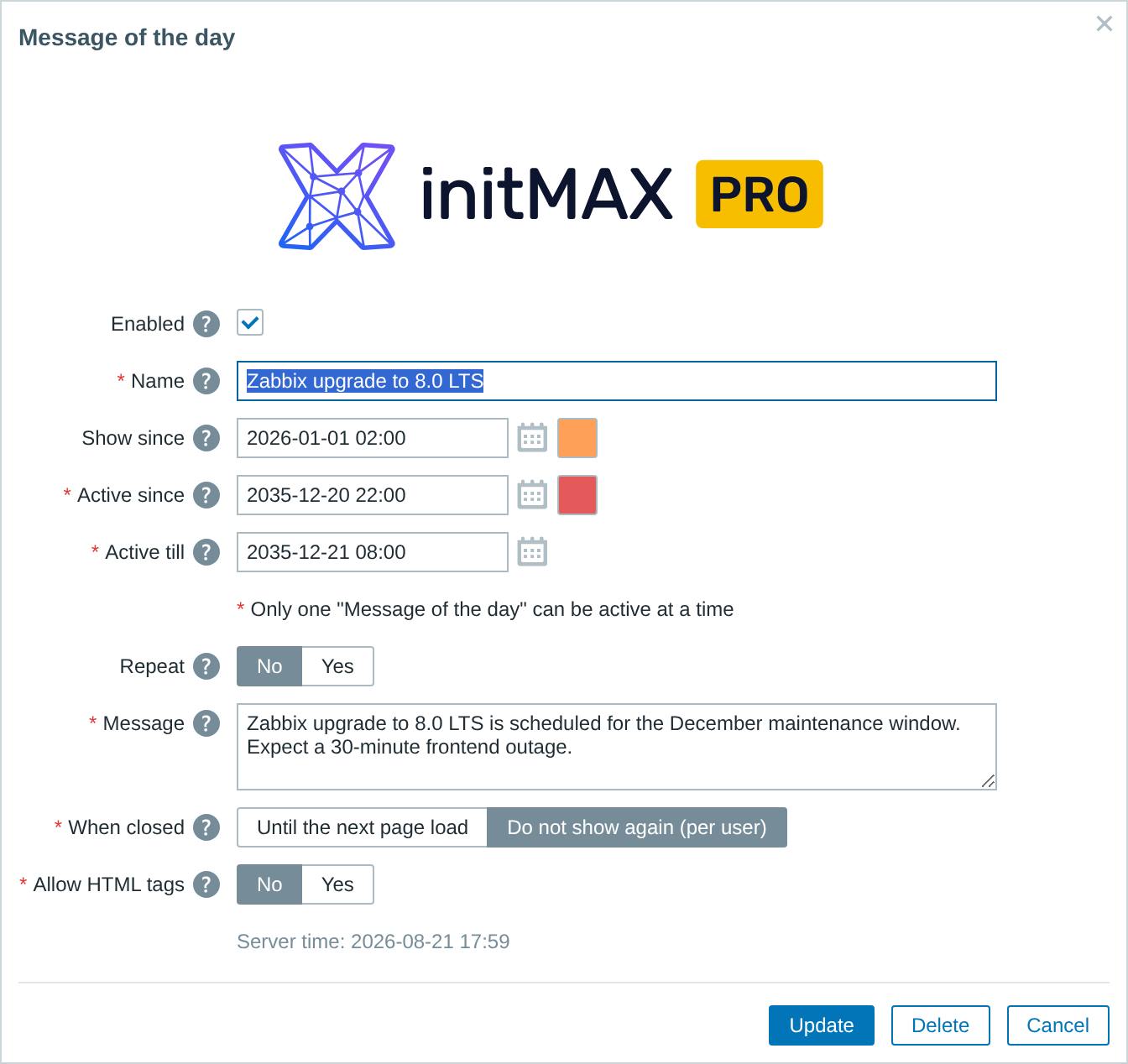This screenshot has height=1064, width=1128.
Task: Open help icon for Message field
Action: click(206, 723)
